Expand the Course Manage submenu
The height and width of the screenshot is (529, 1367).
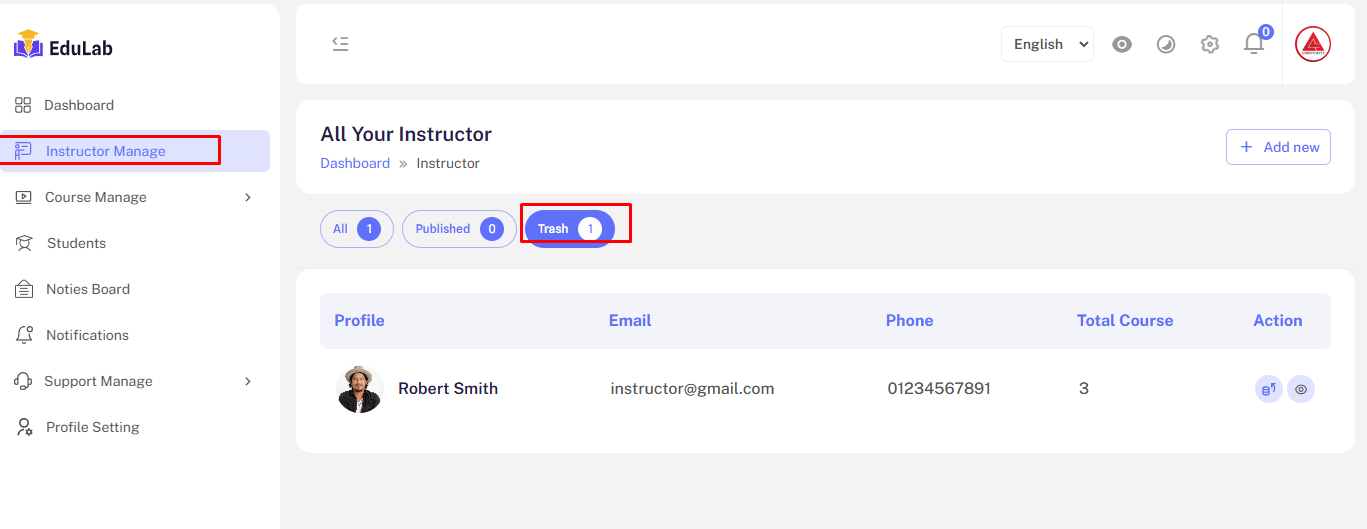[x=135, y=197]
